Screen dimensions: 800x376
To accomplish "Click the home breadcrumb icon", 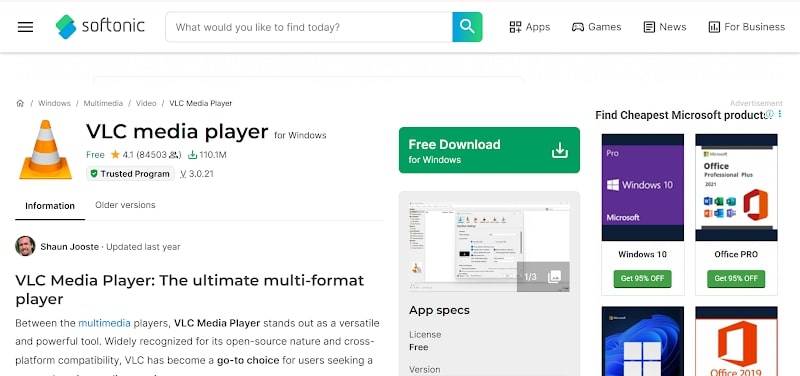I will pyautogui.click(x=20, y=103).
